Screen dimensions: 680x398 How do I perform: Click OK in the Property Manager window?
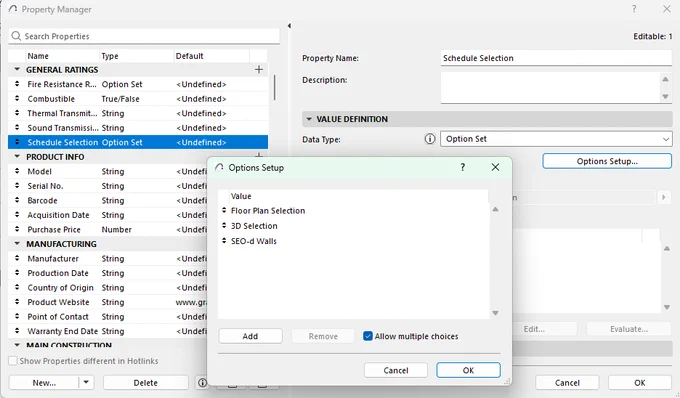coord(640,382)
